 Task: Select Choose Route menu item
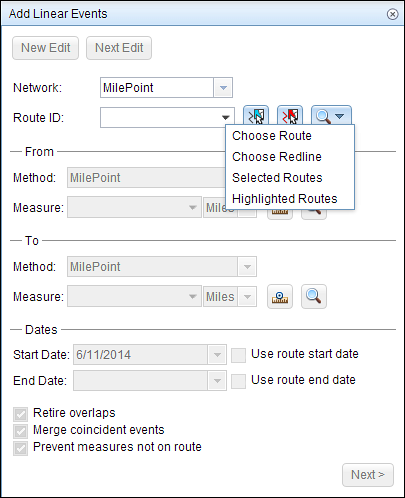pos(290,136)
